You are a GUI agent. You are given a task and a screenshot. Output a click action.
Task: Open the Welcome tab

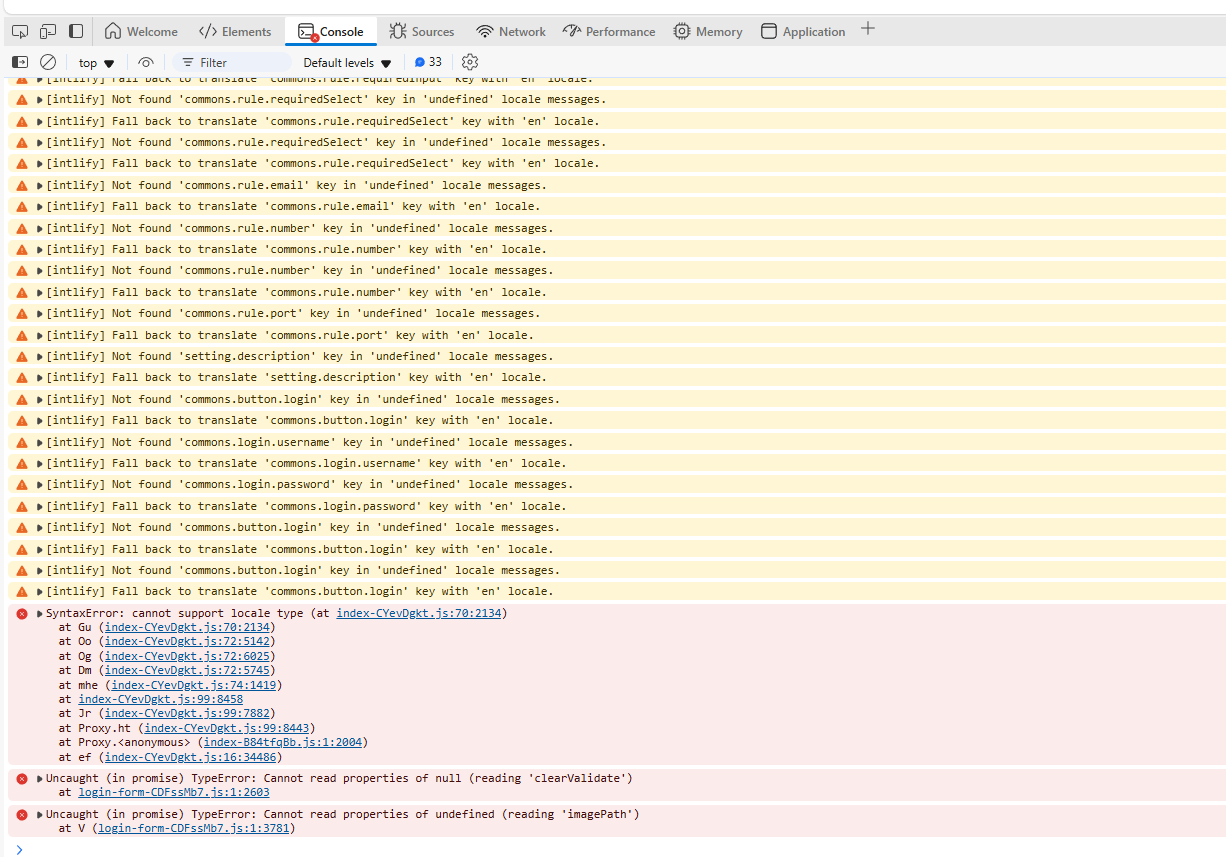pos(141,31)
